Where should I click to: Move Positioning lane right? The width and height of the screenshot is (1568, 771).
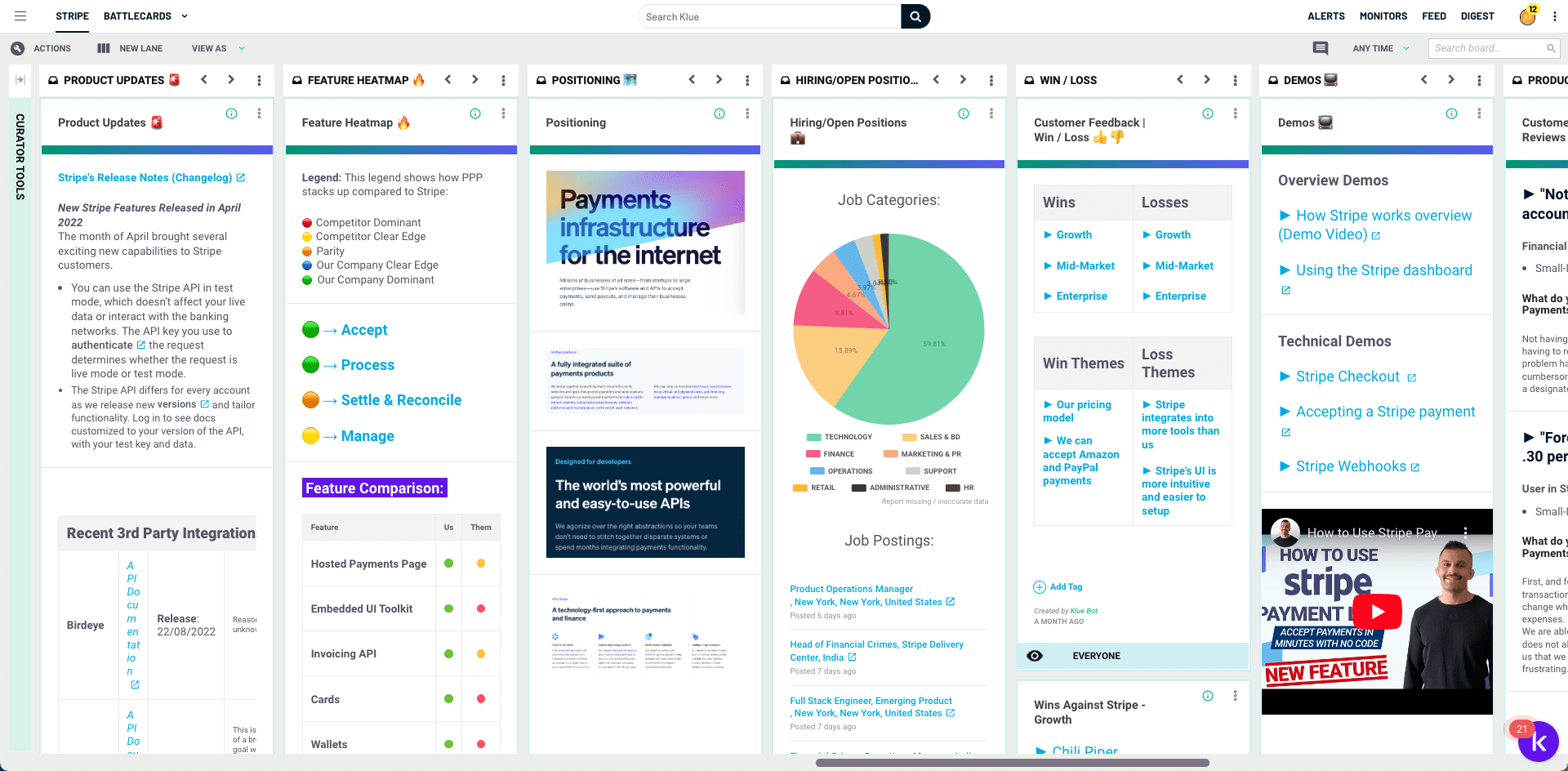[x=719, y=80]
